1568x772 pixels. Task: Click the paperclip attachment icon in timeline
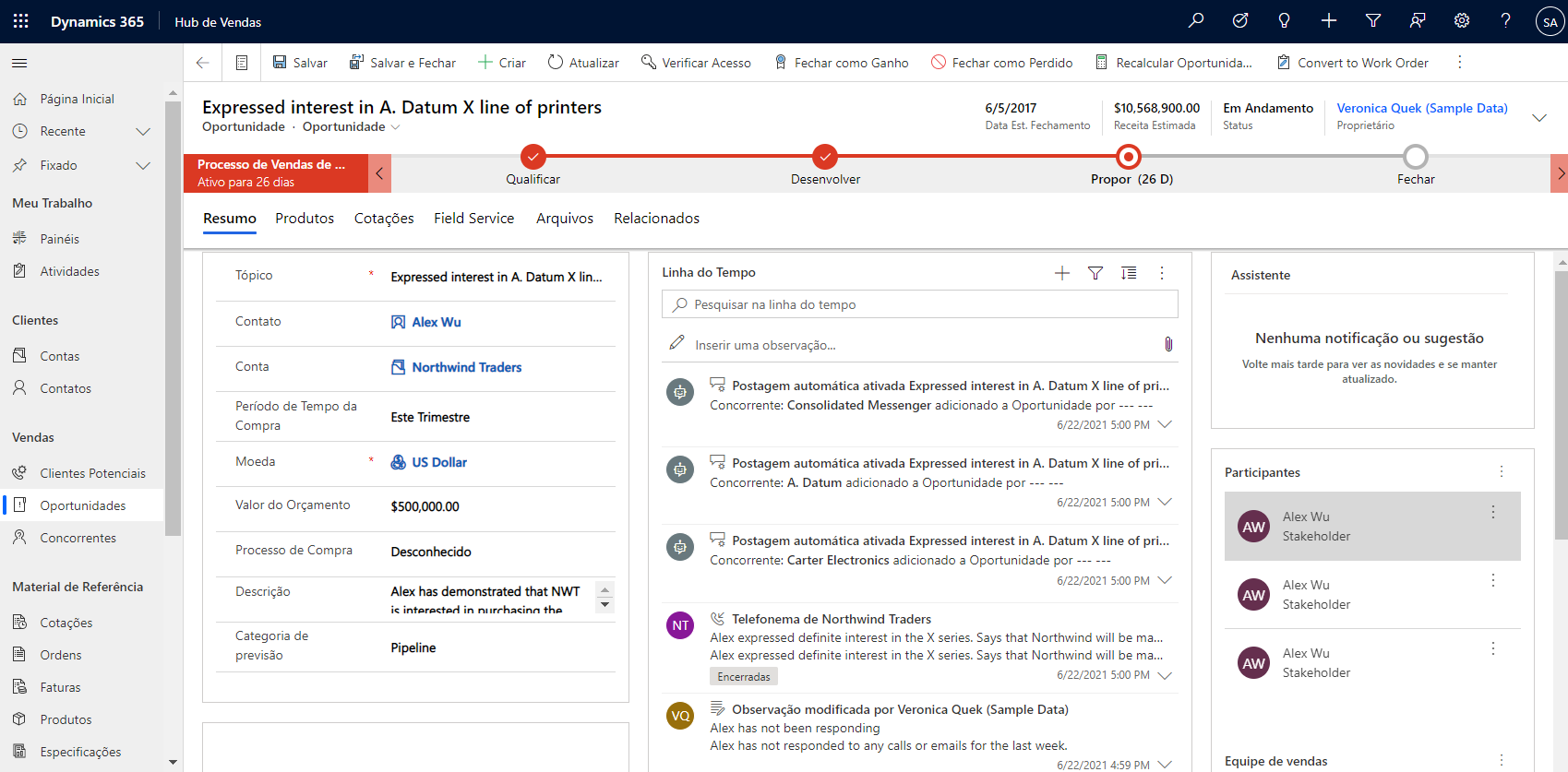coord(1168,344)
